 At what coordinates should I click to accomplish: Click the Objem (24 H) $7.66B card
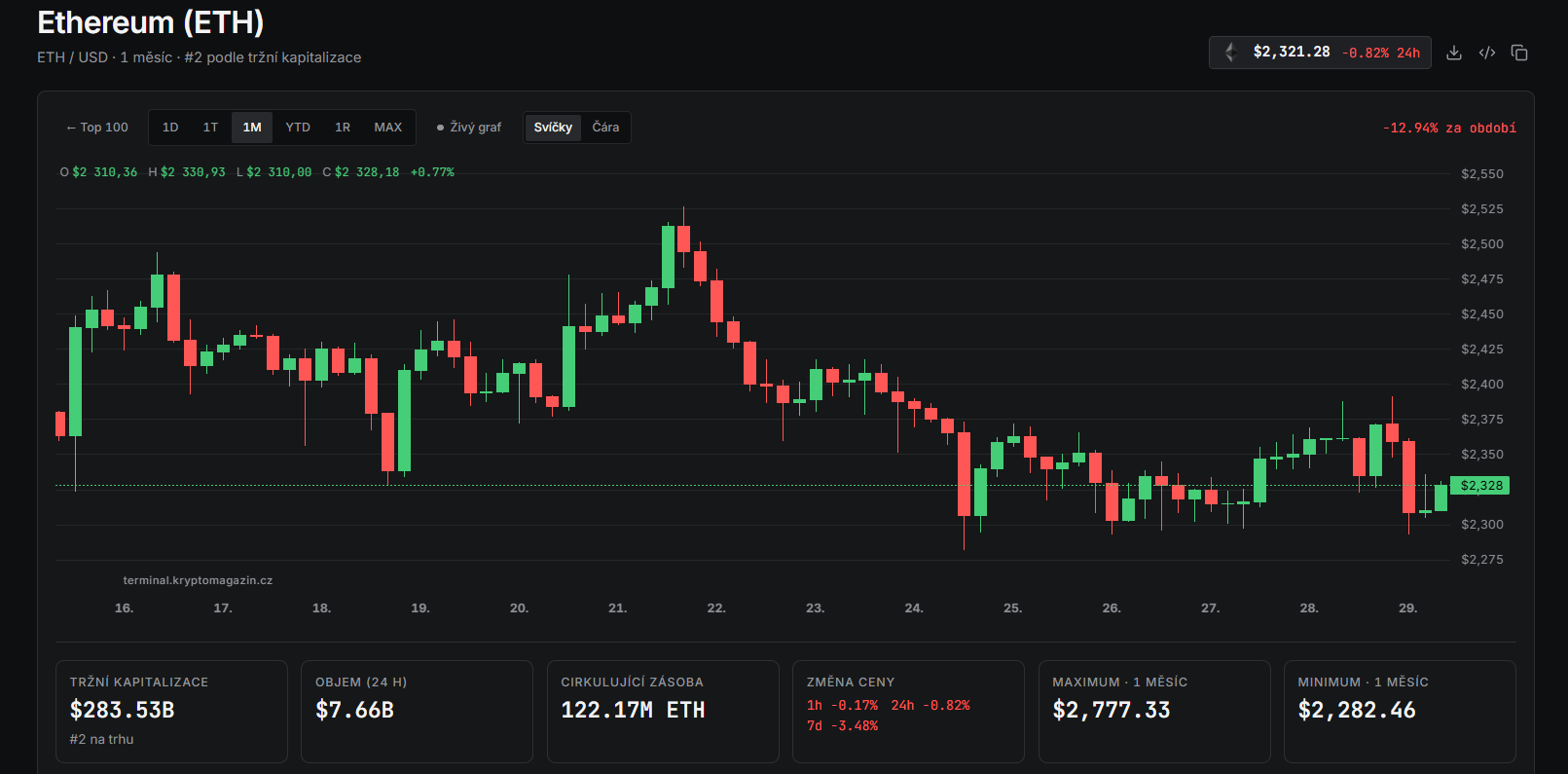click(417, 712)
